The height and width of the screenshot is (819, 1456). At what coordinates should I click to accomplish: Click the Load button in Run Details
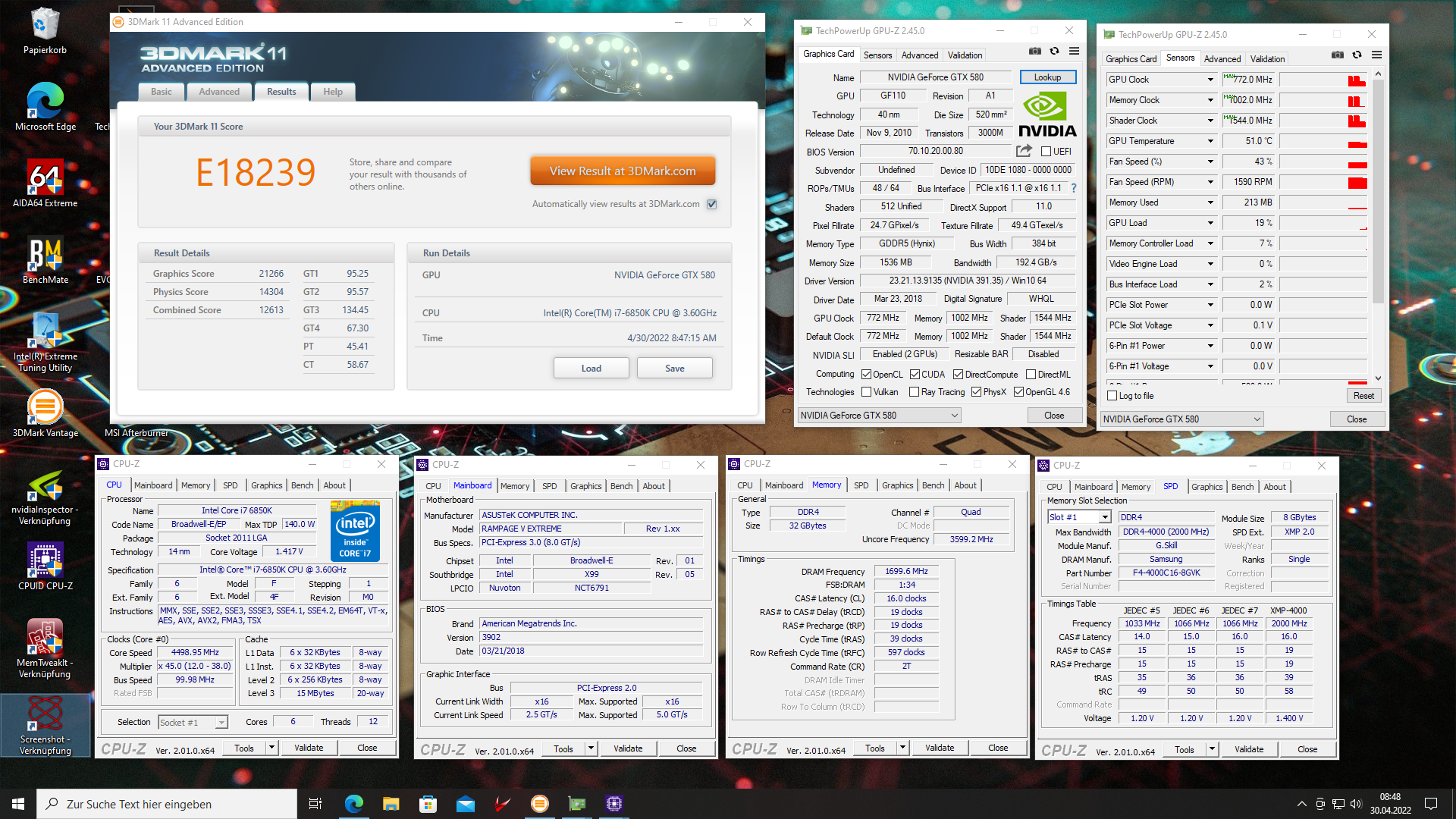[591, 369]
